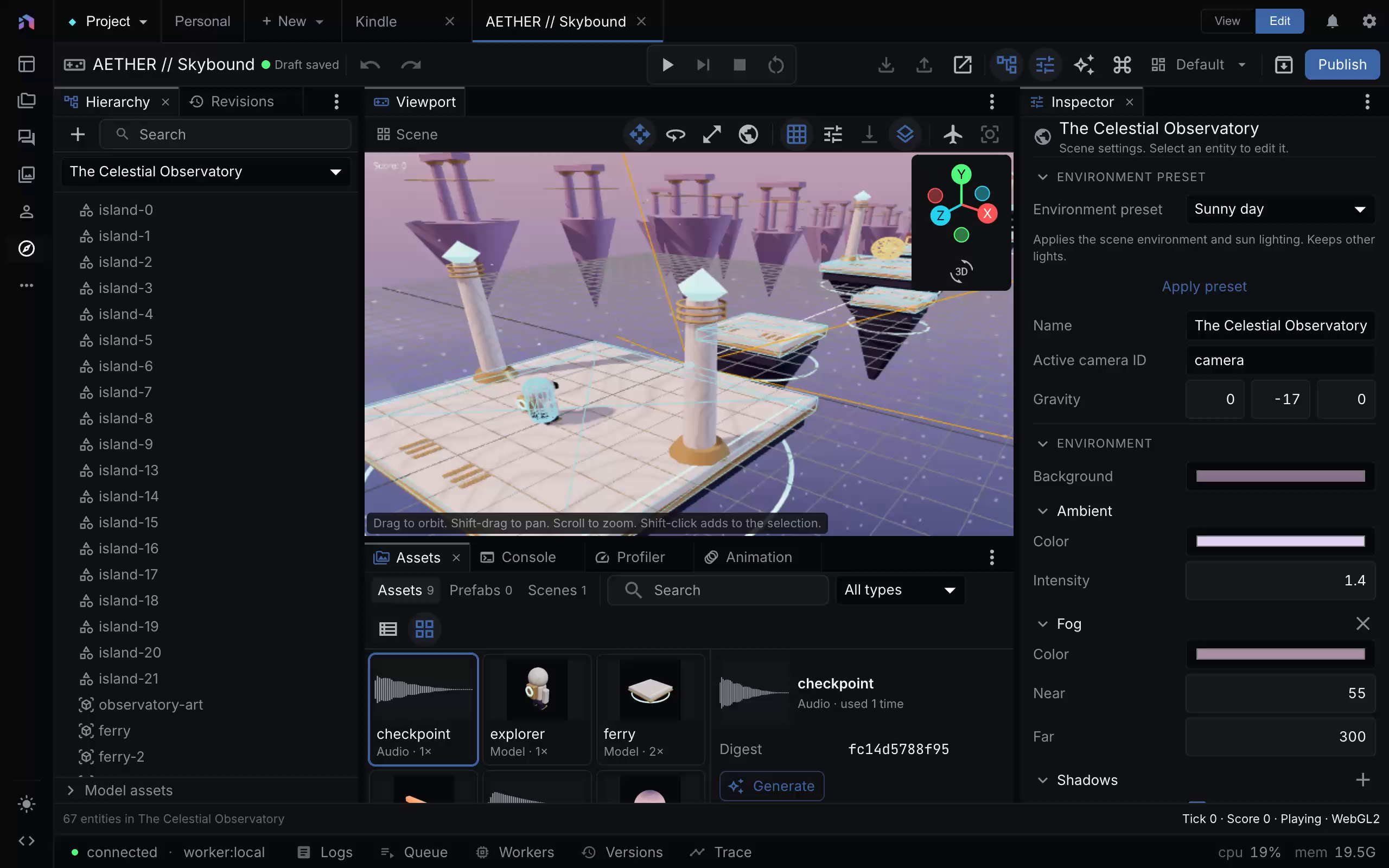Open the Console tab
This screenshot has width=1389, height=868.
coord(519,557)
